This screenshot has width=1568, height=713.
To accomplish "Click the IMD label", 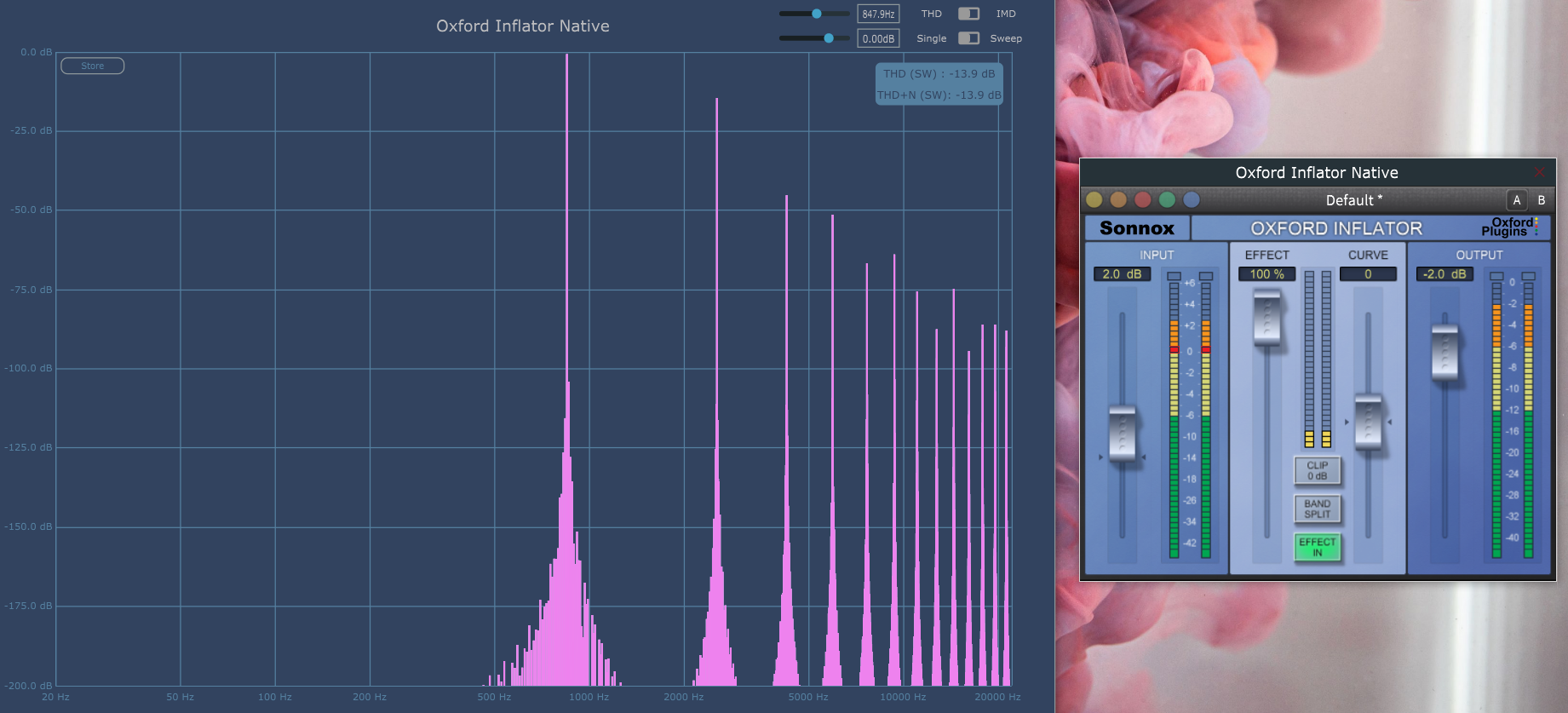I will coord(1006,14).
